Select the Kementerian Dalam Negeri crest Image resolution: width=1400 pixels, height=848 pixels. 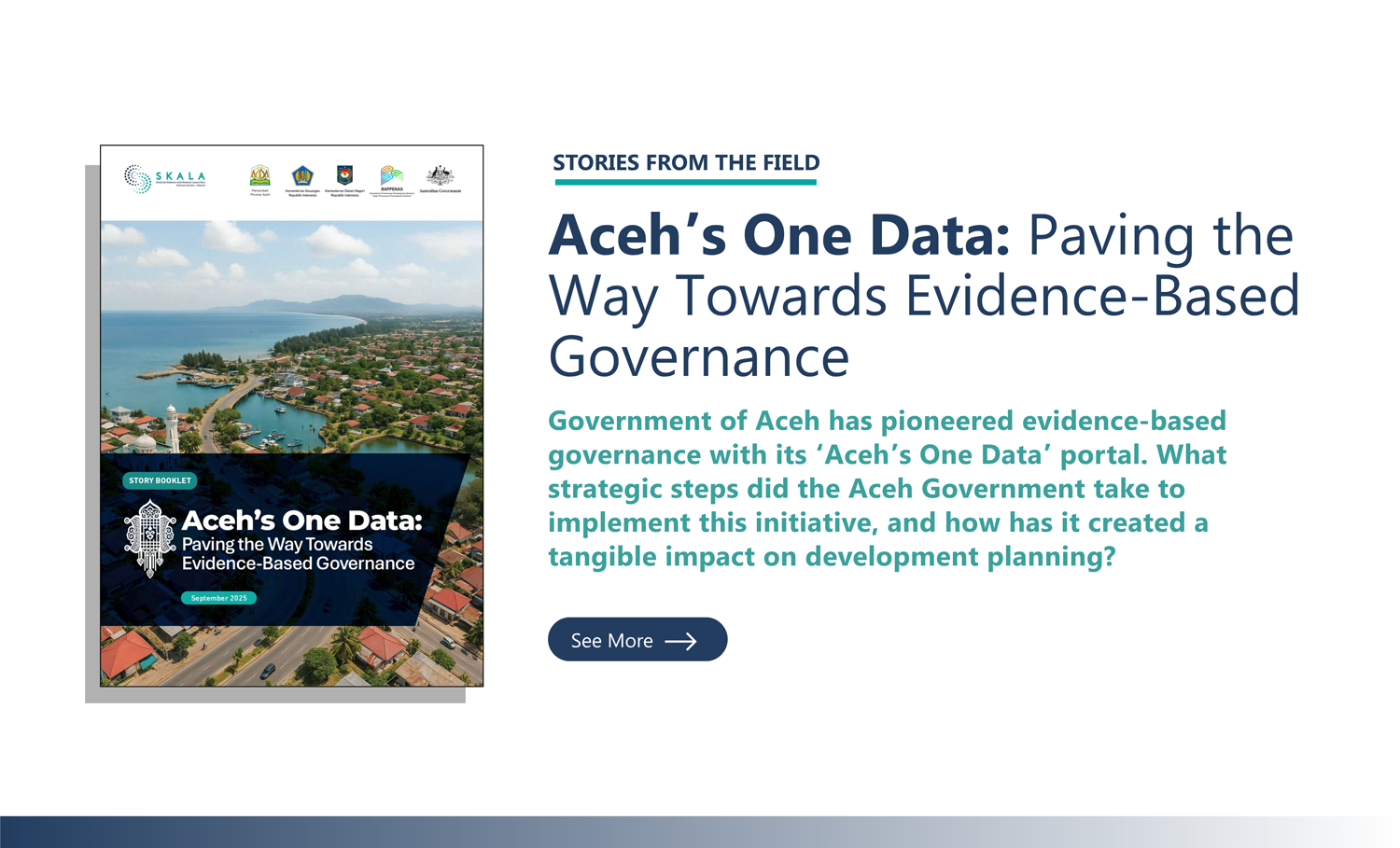click(343, 177)
